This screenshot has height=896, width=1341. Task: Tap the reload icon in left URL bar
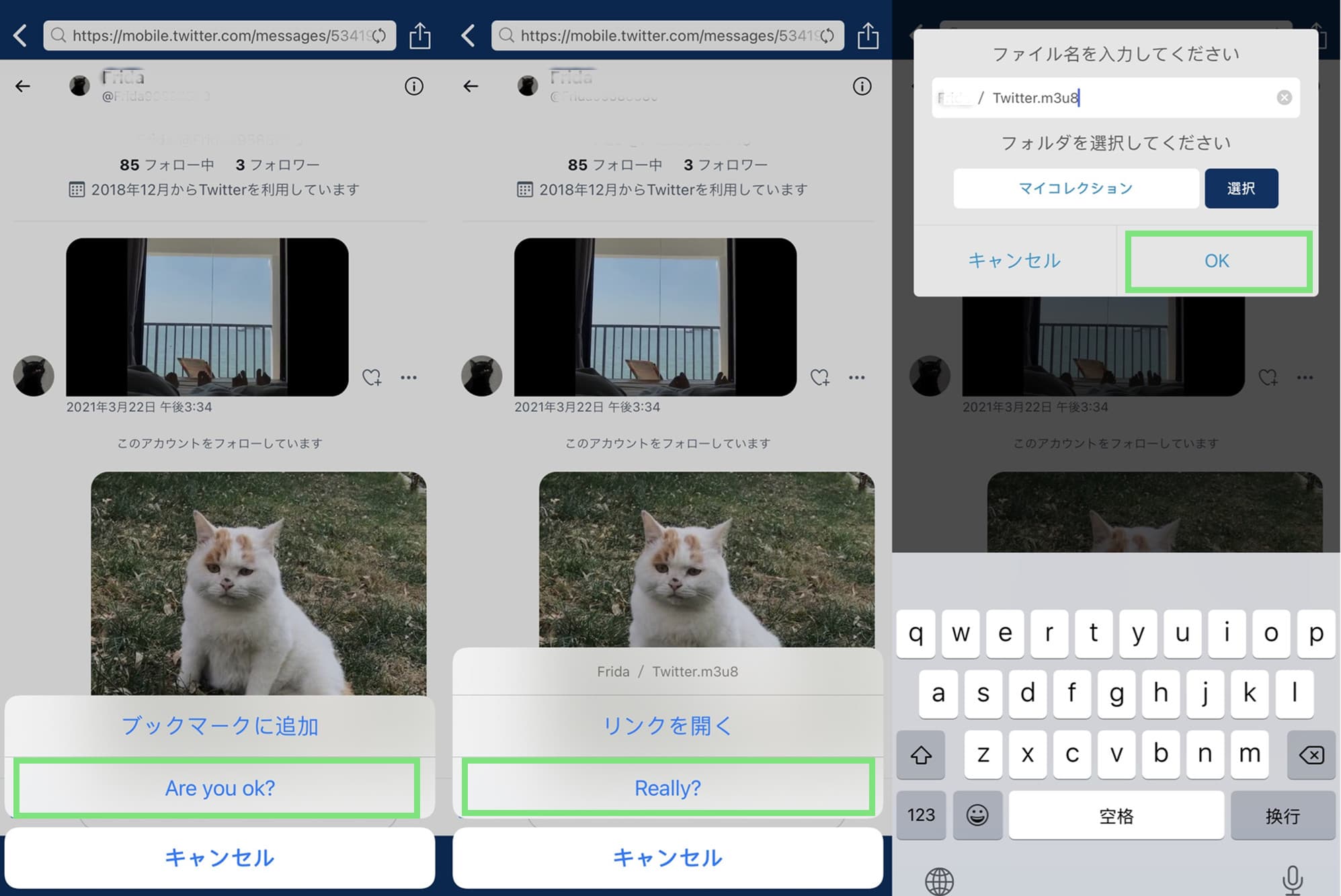(x=379, y=36)
